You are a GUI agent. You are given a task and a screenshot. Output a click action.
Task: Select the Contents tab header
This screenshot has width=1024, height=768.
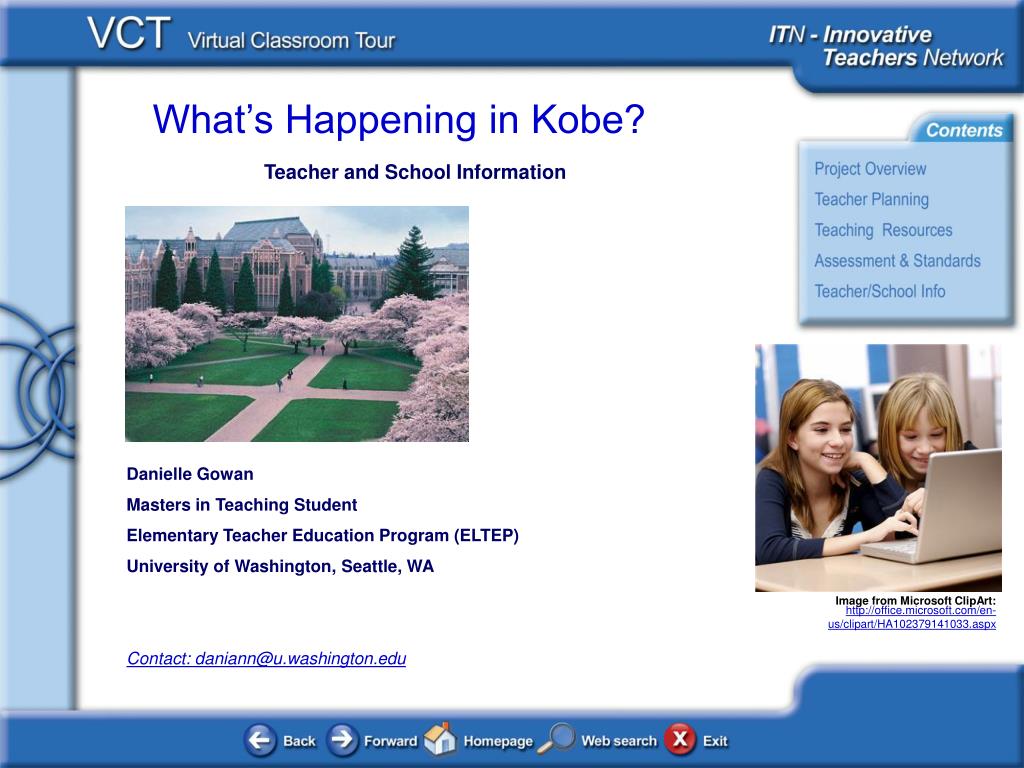[963, 130]
